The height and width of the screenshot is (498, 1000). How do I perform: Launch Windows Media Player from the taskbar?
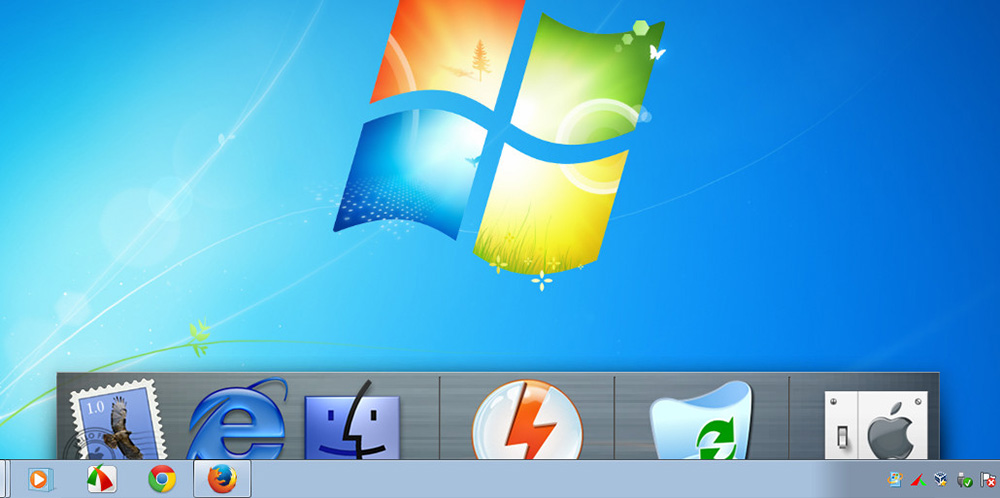pyautogui.click(x=40, y=479)
